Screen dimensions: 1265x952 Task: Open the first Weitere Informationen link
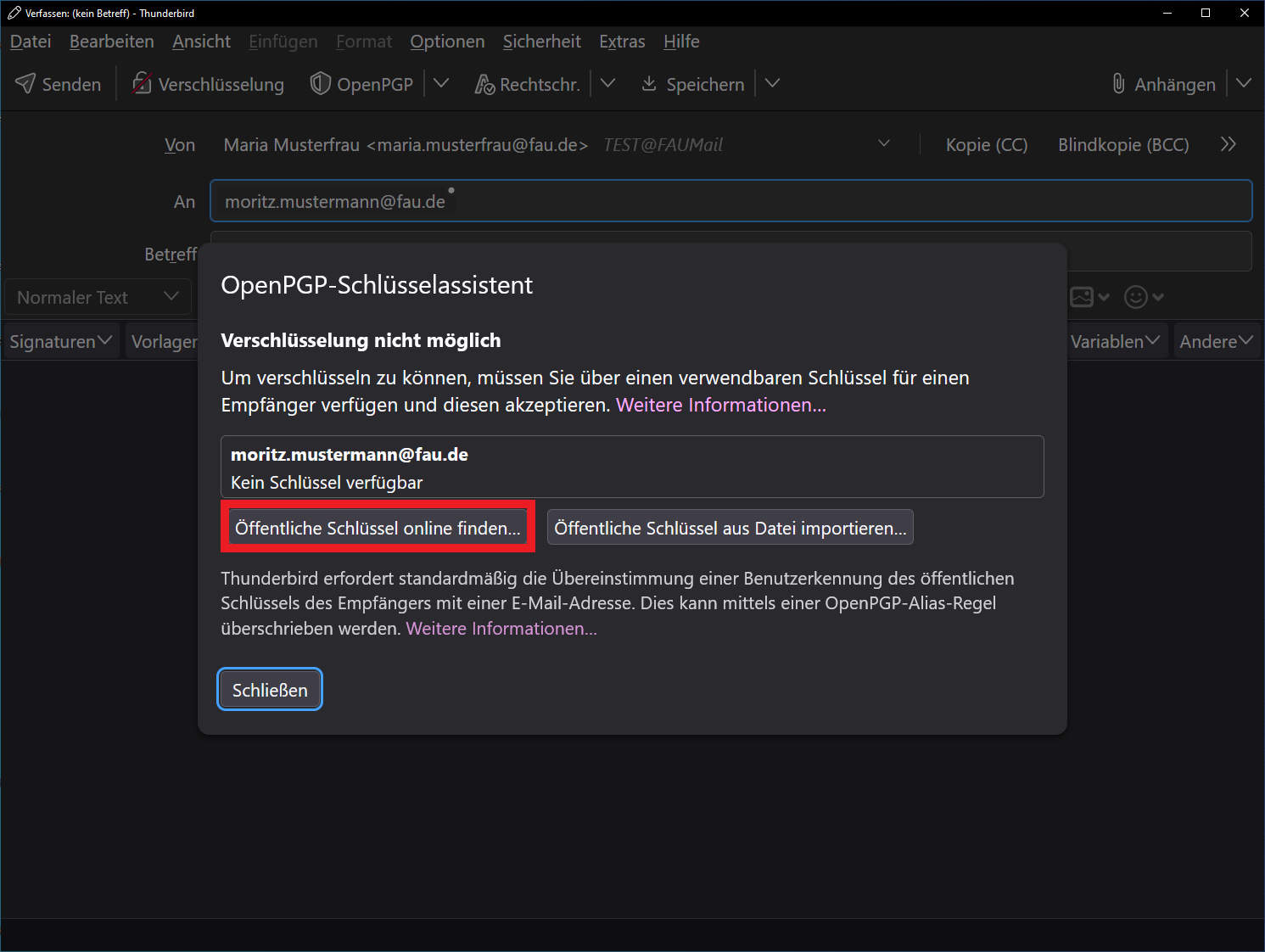coord(720,405)
